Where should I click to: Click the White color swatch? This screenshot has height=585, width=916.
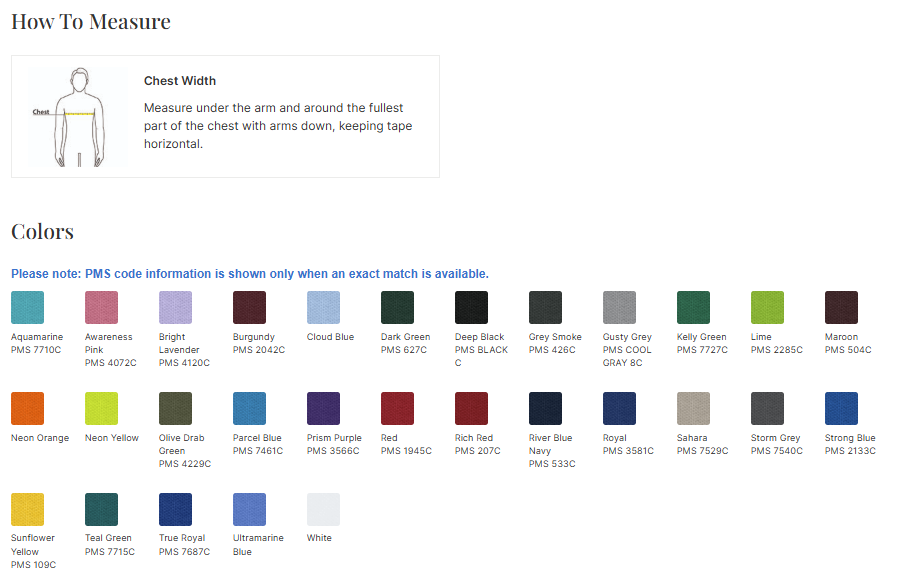[x=323, y=509]
